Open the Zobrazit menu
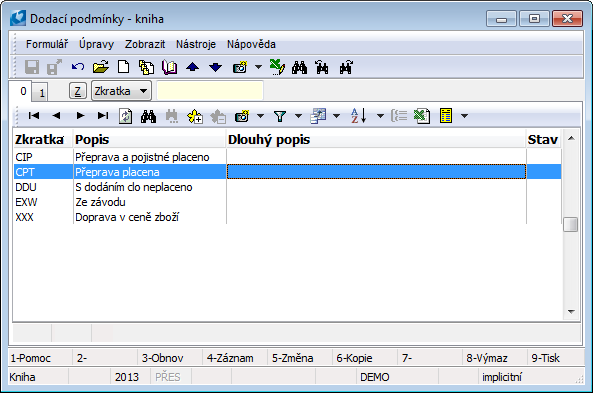The width and height of the screenshot is (593, 393). point(145,44)
